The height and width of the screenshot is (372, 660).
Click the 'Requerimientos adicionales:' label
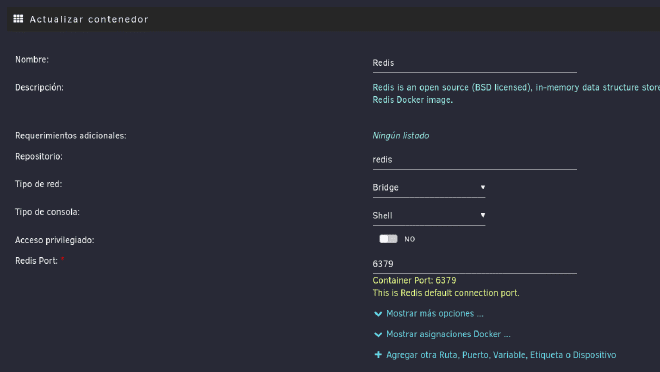click(71, 136)
